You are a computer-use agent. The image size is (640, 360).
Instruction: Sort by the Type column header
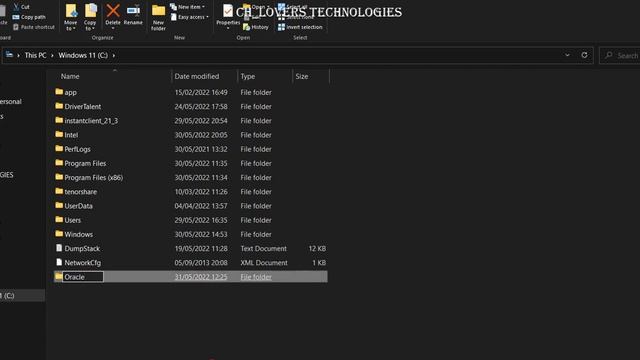(x=248, y=76)
